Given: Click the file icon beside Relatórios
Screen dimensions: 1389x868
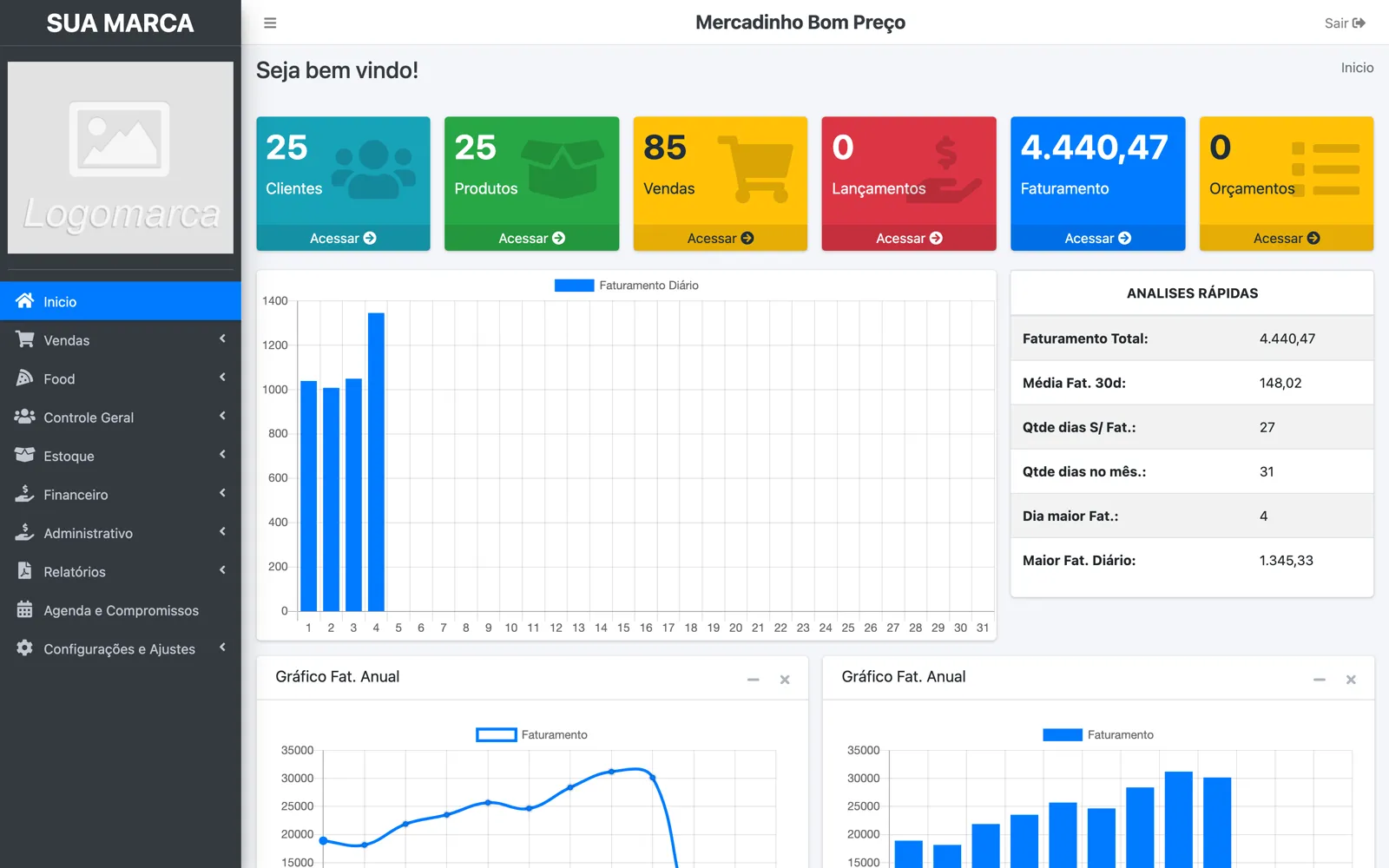Looking at the screenshot, I should [25, 571].
